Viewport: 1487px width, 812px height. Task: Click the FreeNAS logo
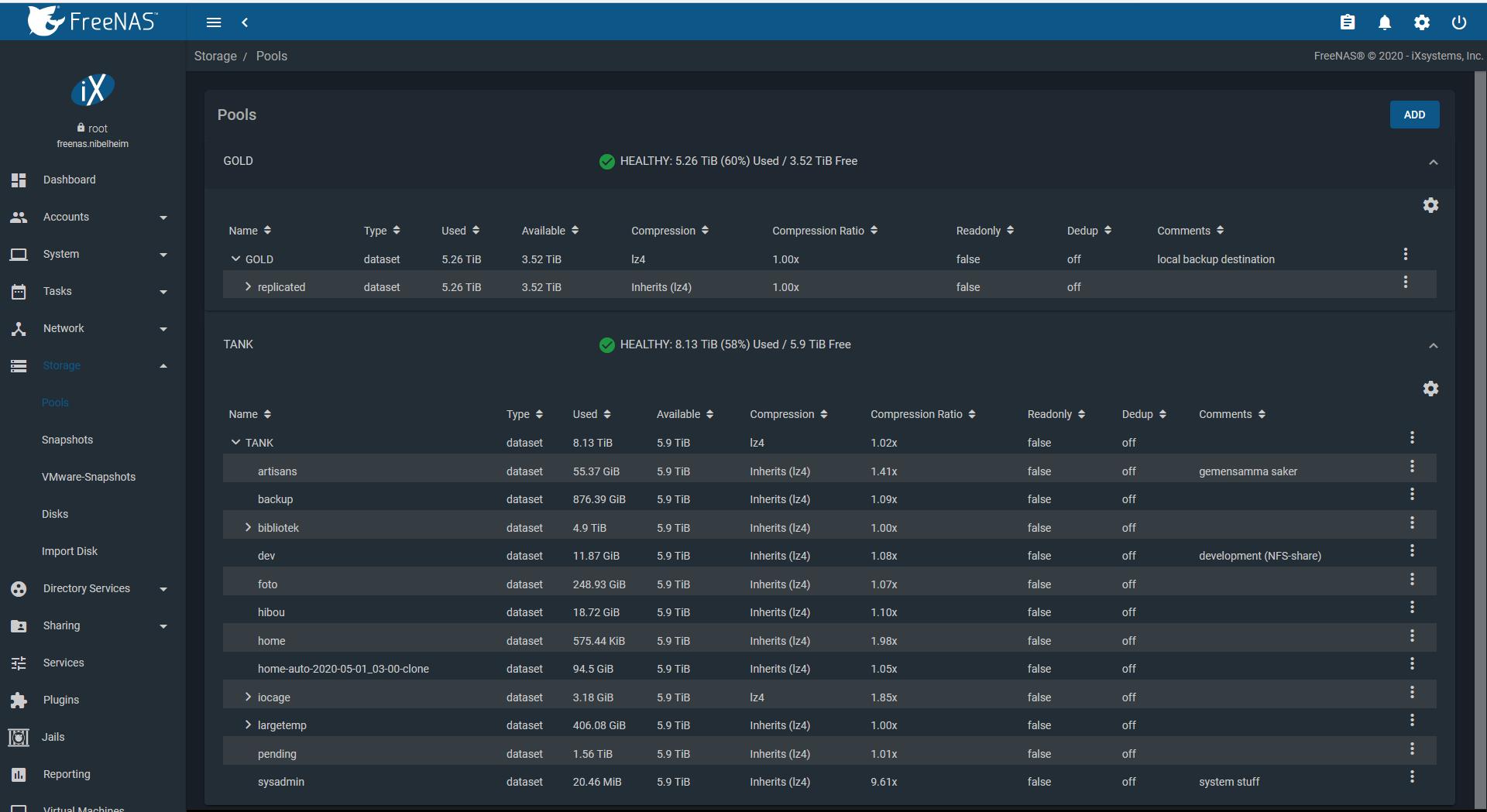point(93,21)
